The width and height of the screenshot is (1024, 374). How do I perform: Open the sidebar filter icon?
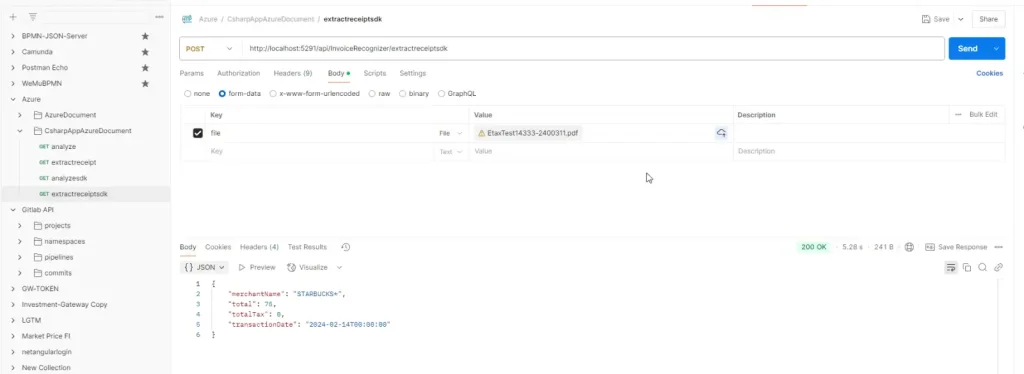click(33, 16)
